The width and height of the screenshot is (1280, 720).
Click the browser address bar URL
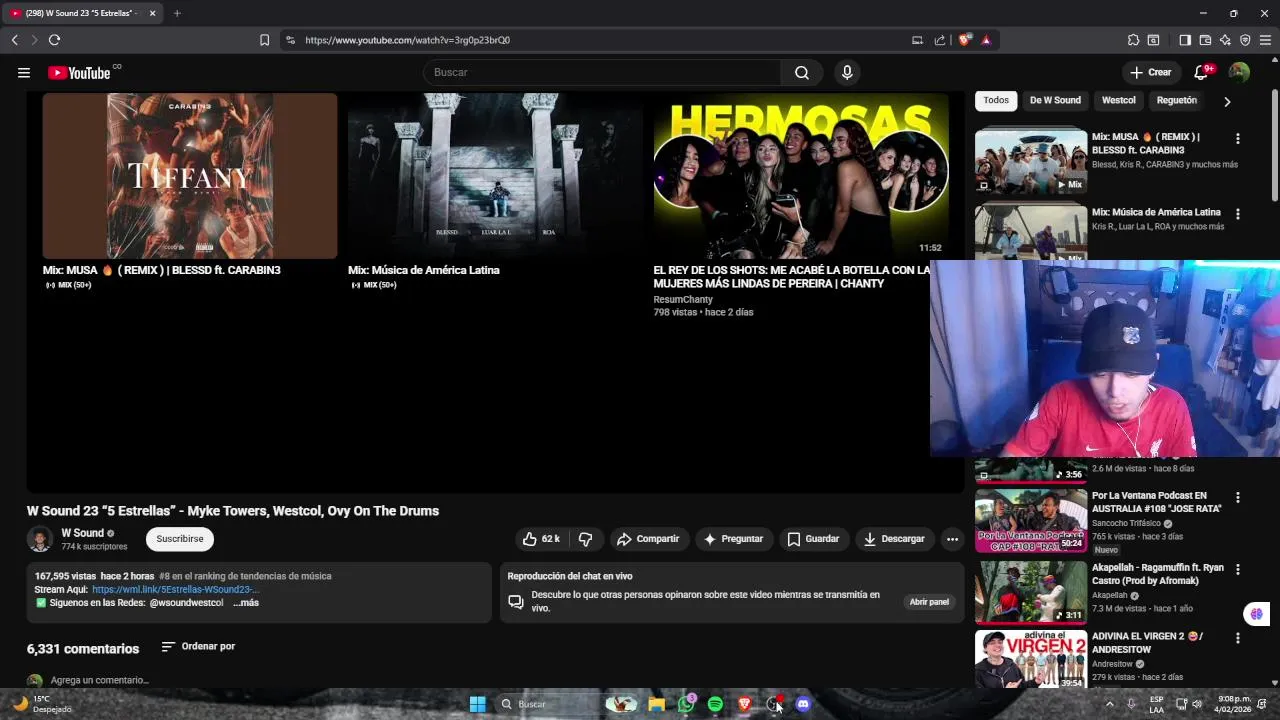(408, 40)
